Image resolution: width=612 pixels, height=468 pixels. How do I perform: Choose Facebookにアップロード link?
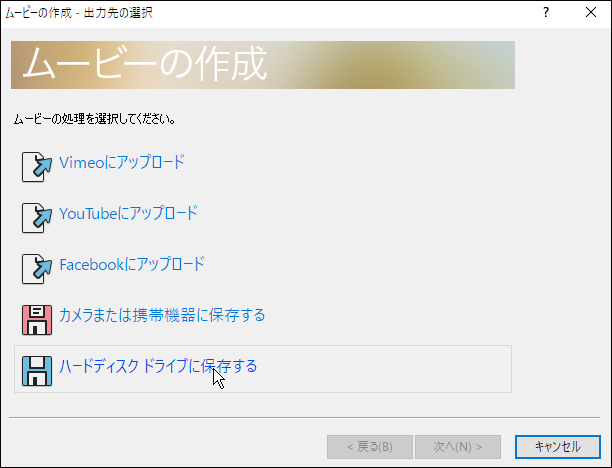coord(132,264)
